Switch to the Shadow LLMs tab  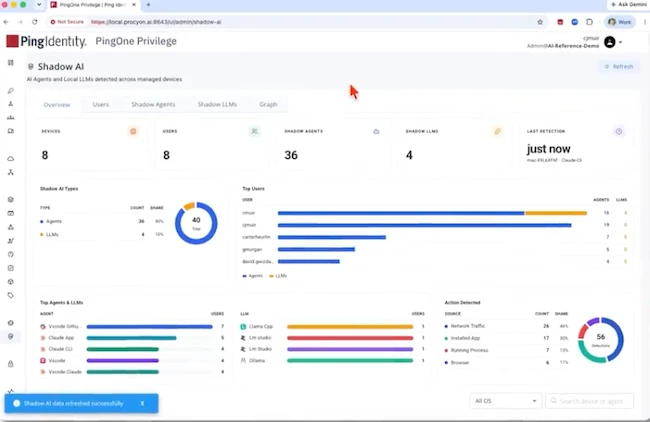tap(217, 104)
